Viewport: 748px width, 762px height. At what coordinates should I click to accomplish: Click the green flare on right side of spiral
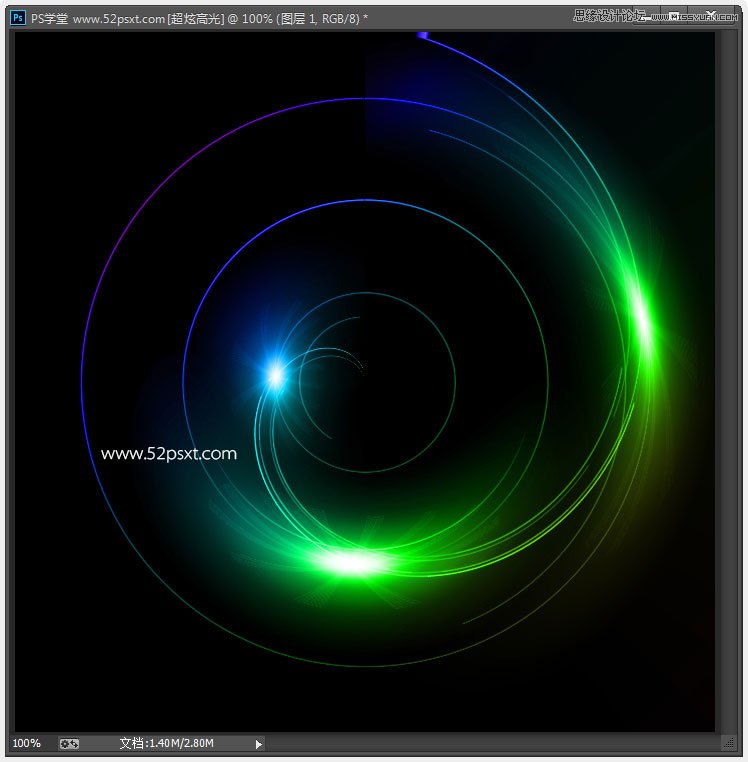pyautogui.click(x=641, y=322)
